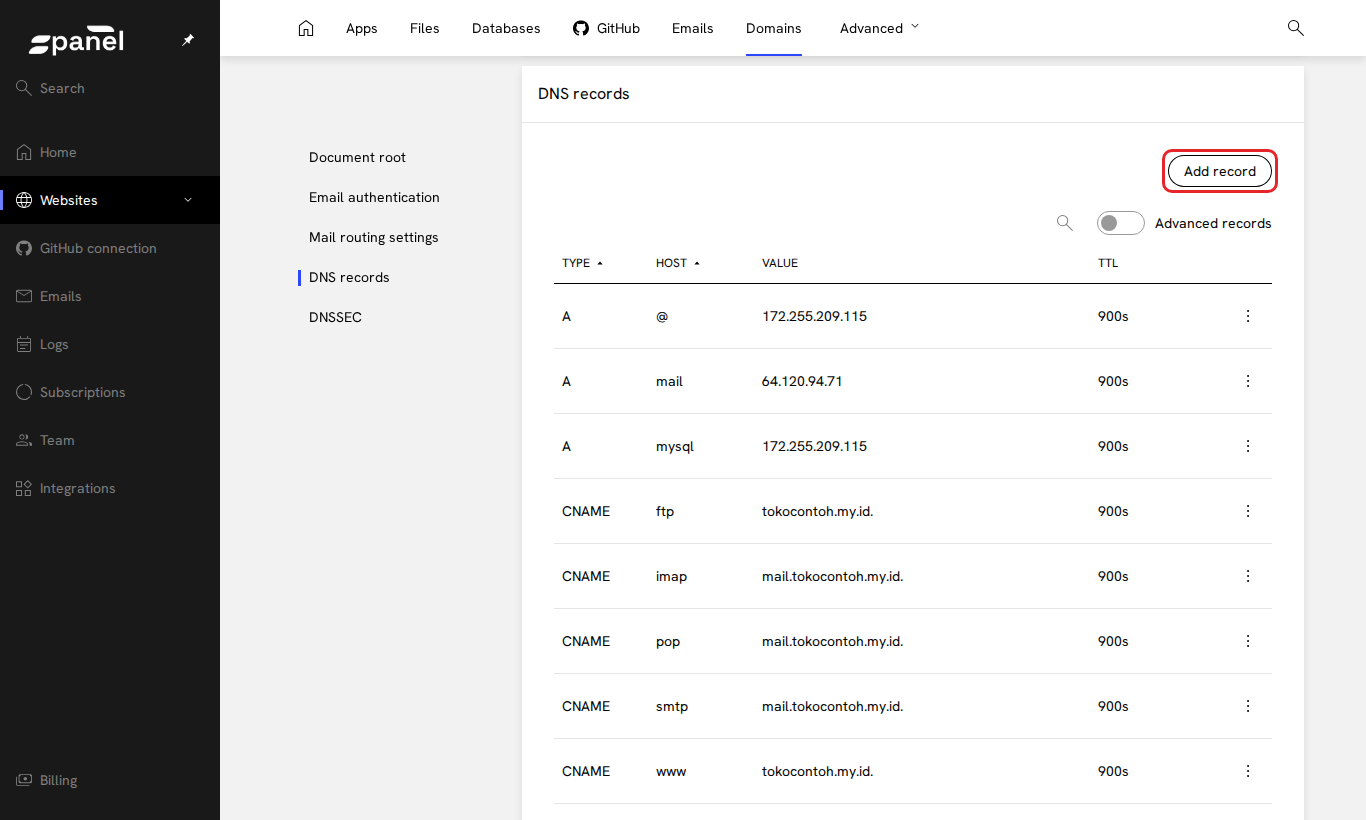Switch to the Databases tab
The image size is (1366, 820).
tap(506, 28)
